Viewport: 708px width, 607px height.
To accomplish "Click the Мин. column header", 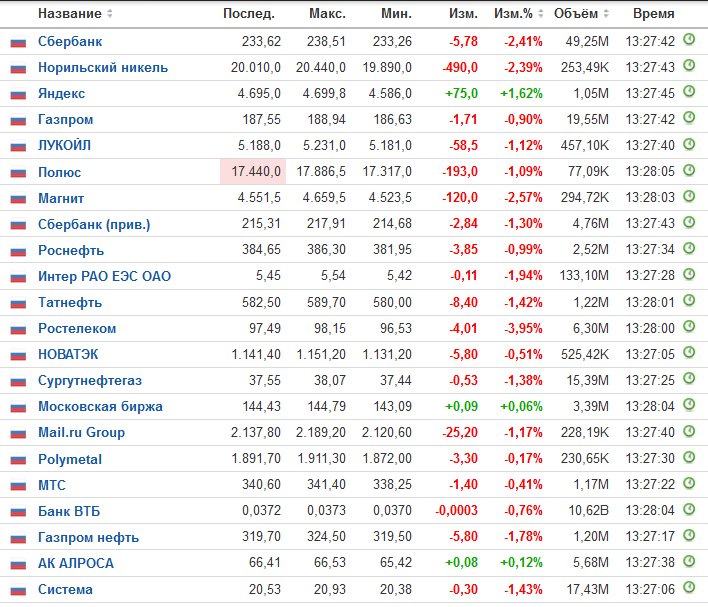I will 396,14.
